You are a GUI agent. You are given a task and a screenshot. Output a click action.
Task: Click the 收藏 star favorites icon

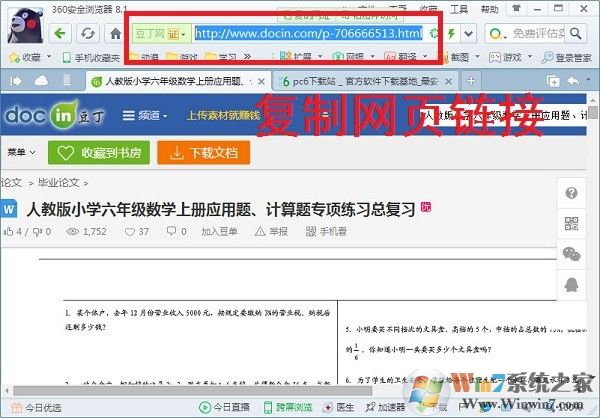point(14,57)
